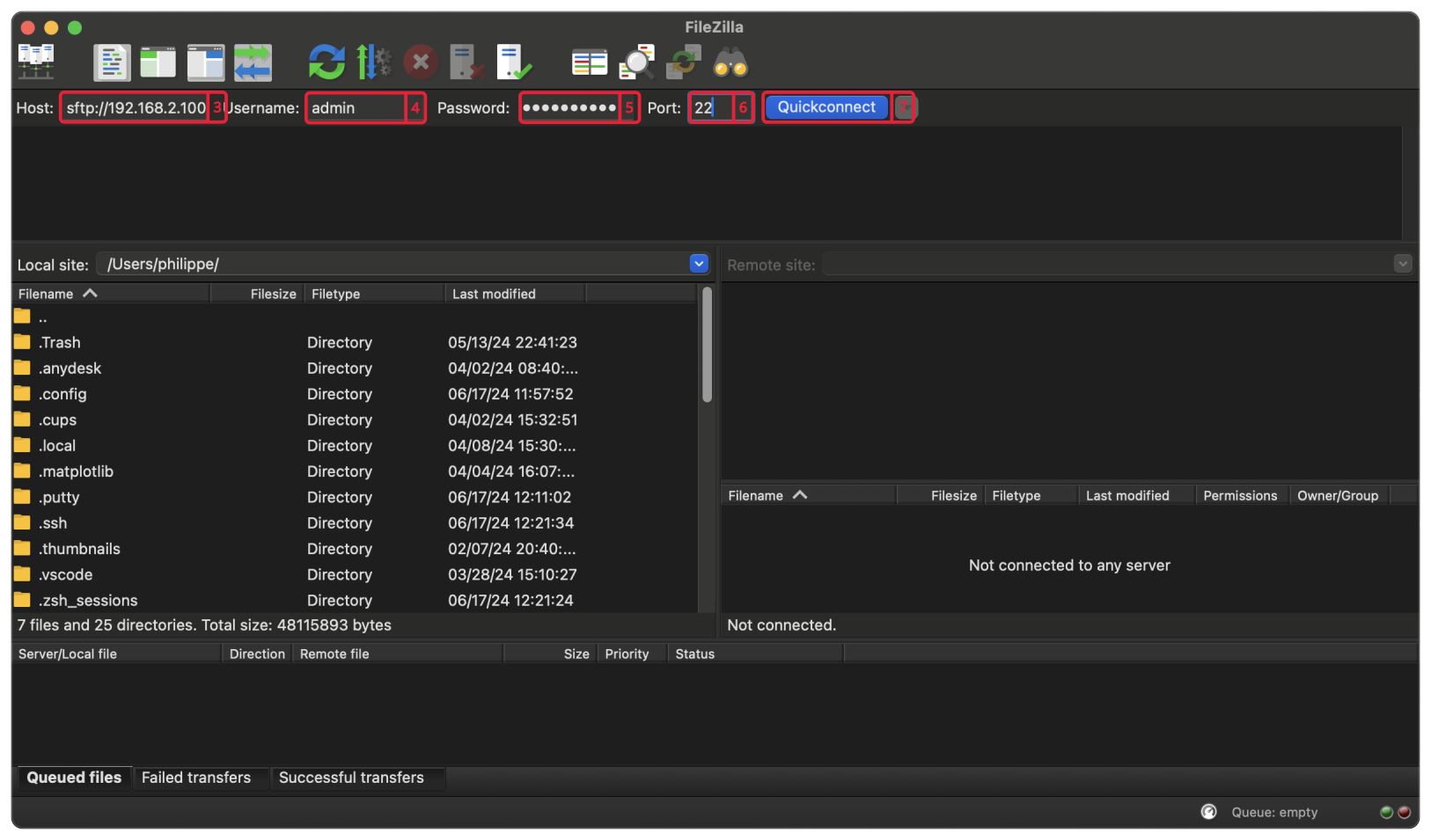Focus the Username input field
The height and width of the screenshot is (840, 1431).
(356, 108)
